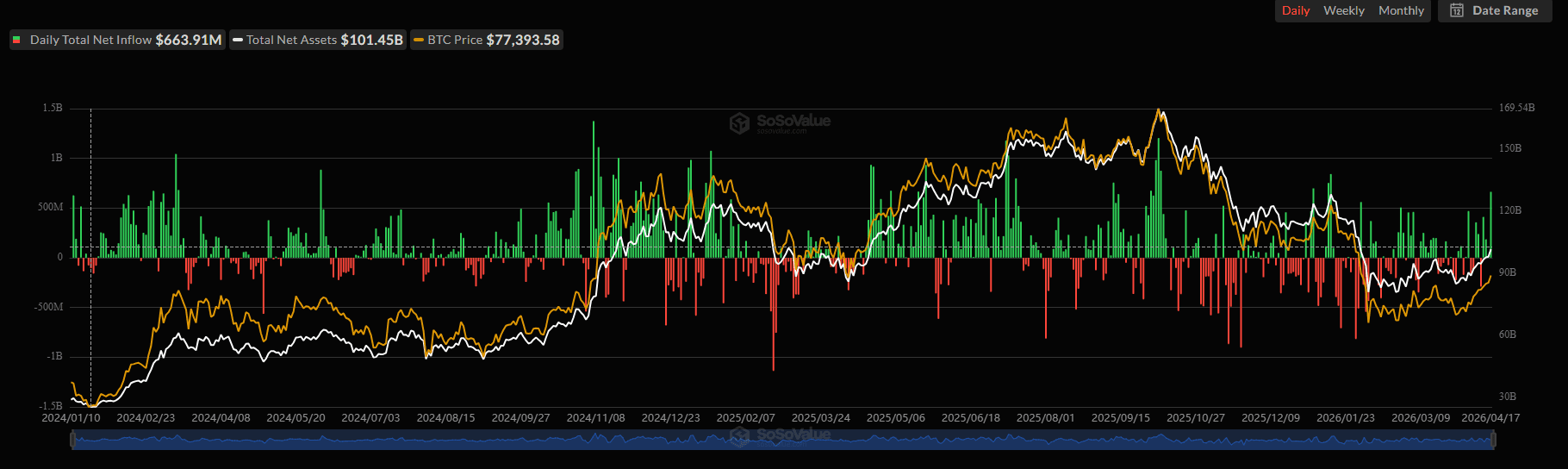
Task: Switch chart to Monthly view
Action: [x=1401, y=10]
